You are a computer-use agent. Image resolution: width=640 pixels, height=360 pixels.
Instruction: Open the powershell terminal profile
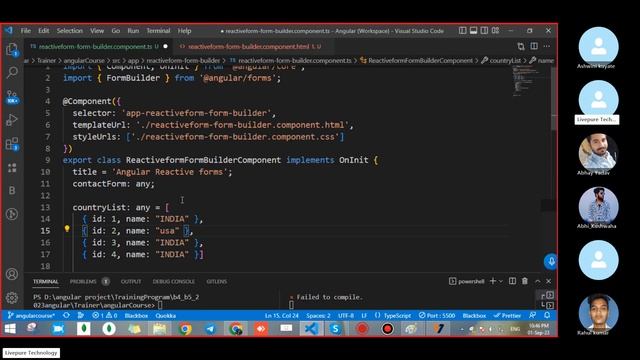point(467,281)
